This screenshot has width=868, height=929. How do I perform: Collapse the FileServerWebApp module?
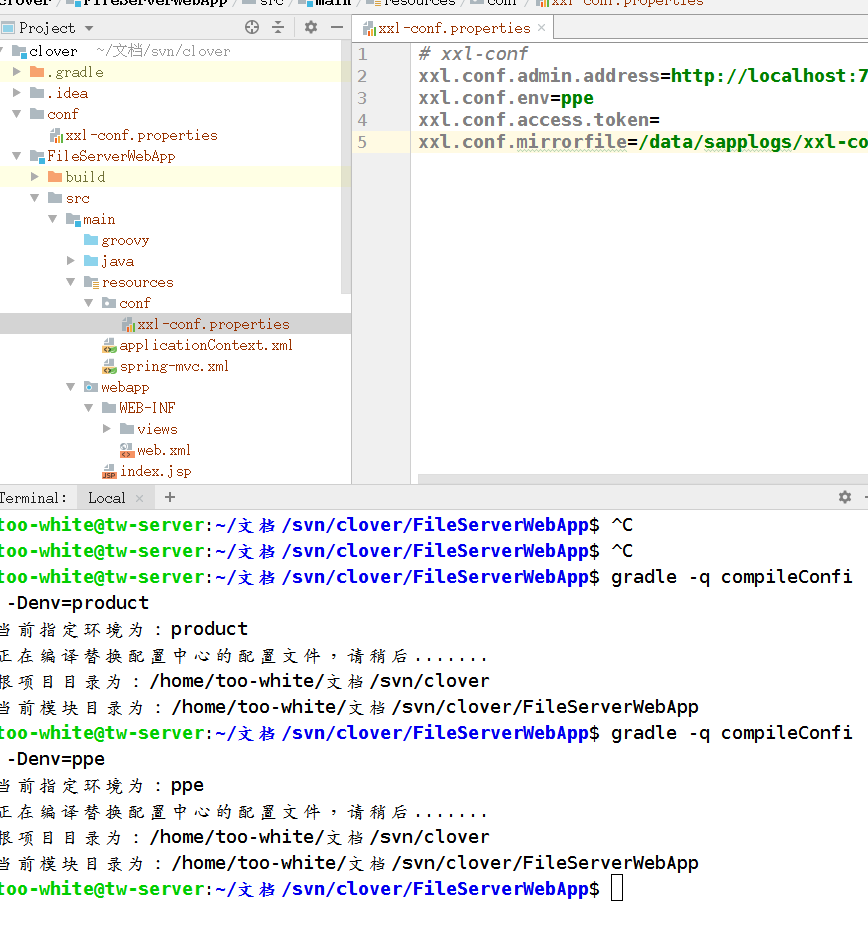(17, 156)
